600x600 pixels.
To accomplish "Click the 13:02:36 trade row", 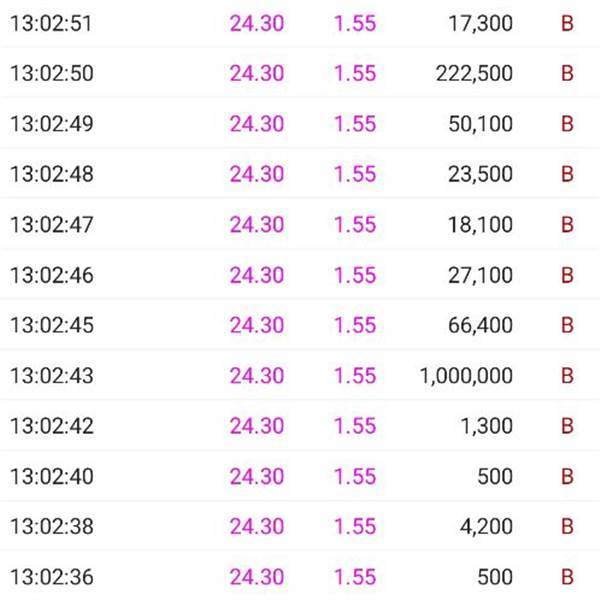I will tap(300, 577).
